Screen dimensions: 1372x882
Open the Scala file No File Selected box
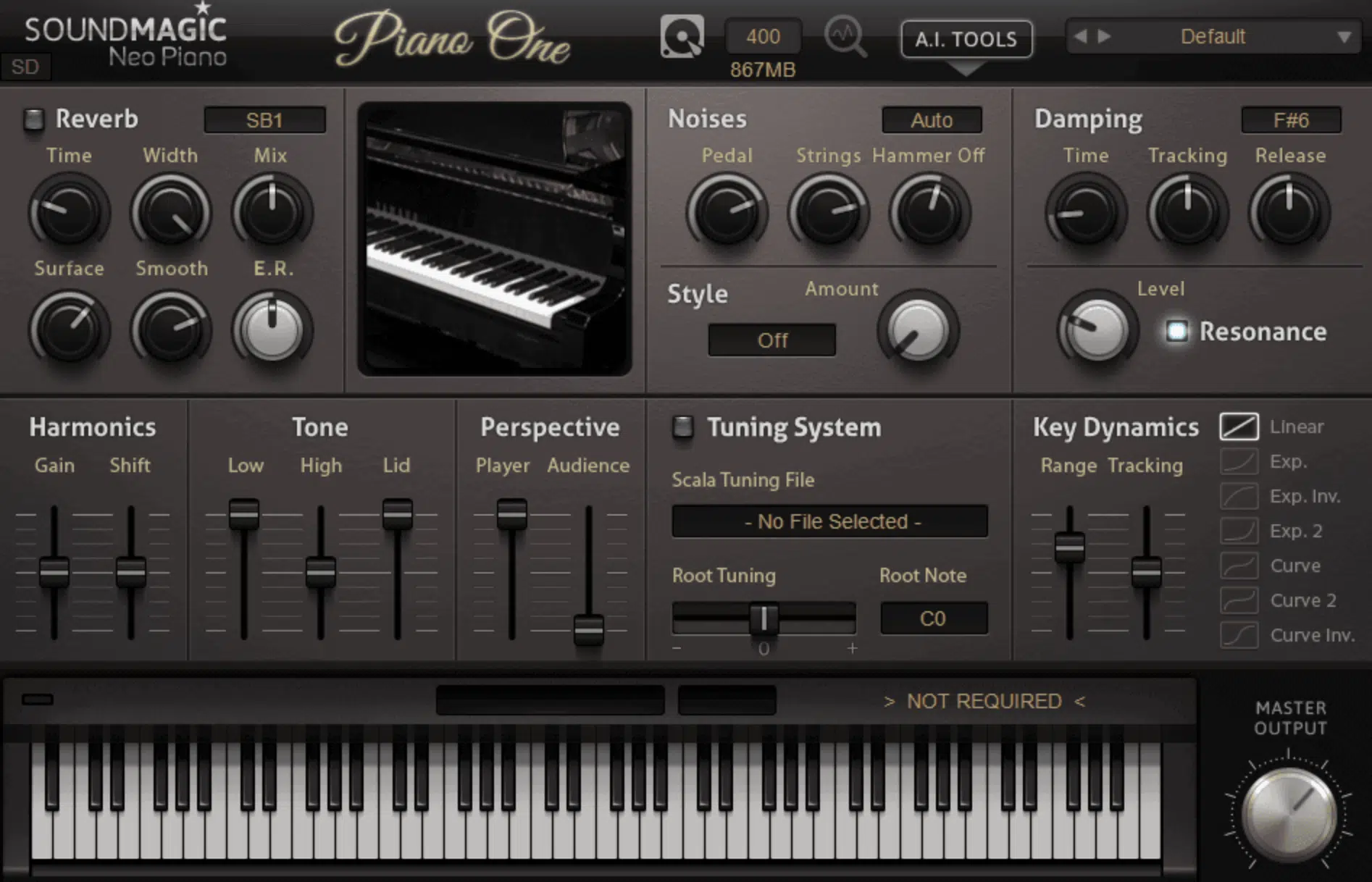830,521
